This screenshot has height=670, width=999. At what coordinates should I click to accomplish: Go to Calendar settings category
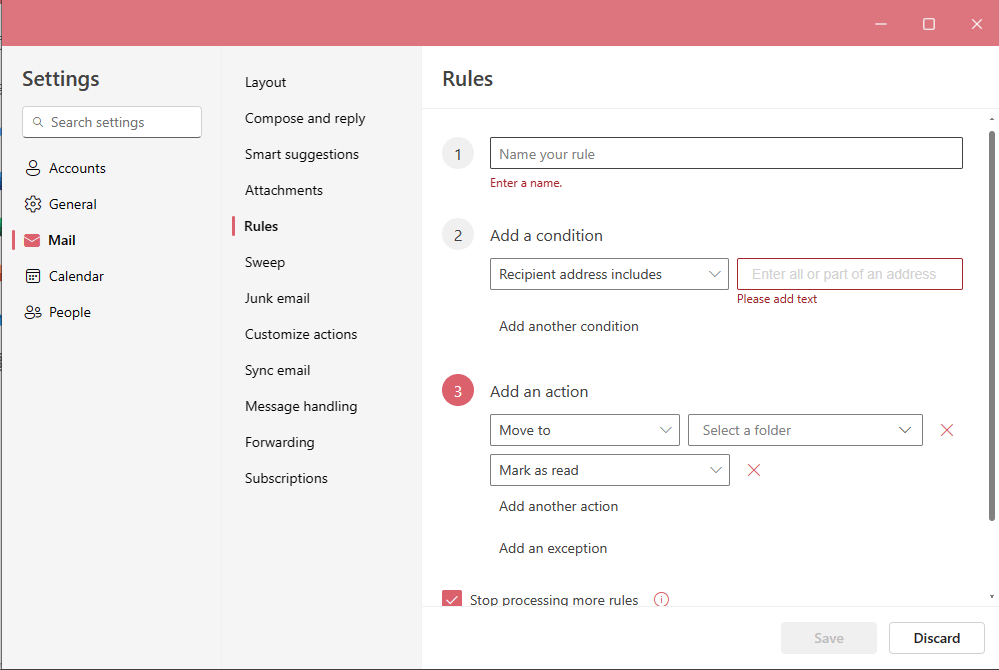click(x=76, y=276)
